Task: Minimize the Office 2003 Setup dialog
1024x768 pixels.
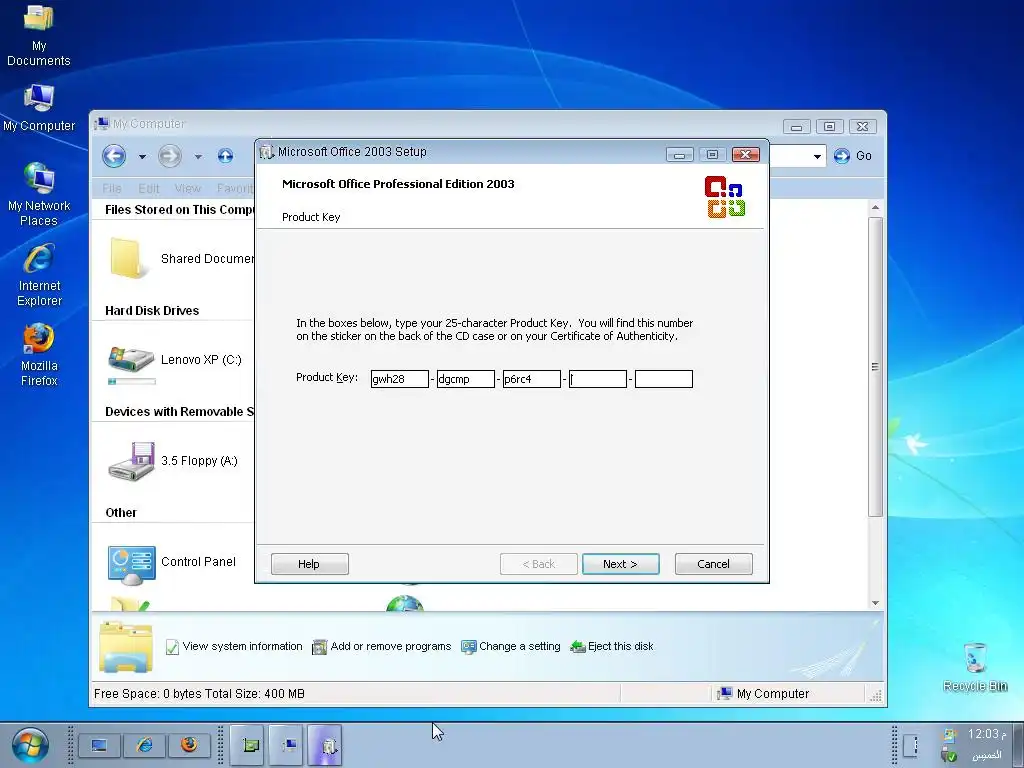Action: 680,155
